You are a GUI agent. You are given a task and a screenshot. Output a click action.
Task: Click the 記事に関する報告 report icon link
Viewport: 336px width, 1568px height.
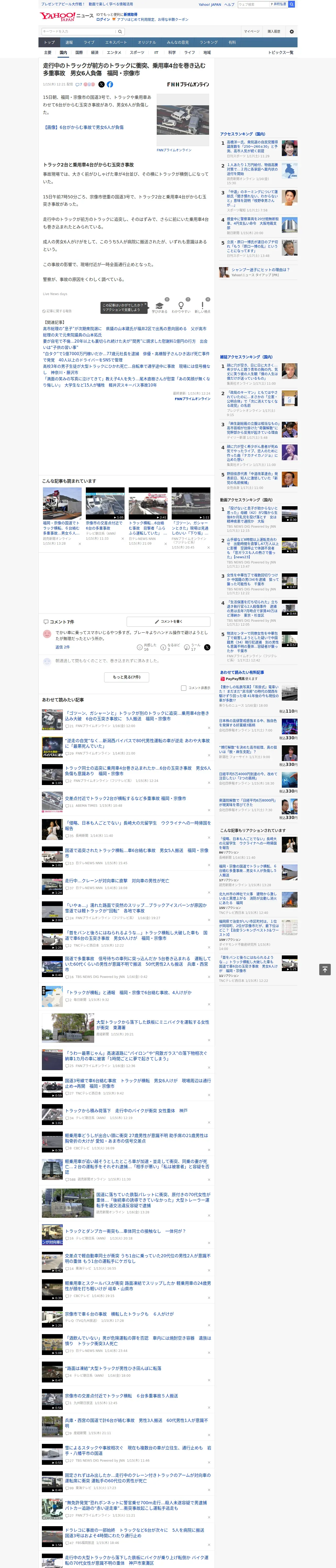[x=57, y=311]
